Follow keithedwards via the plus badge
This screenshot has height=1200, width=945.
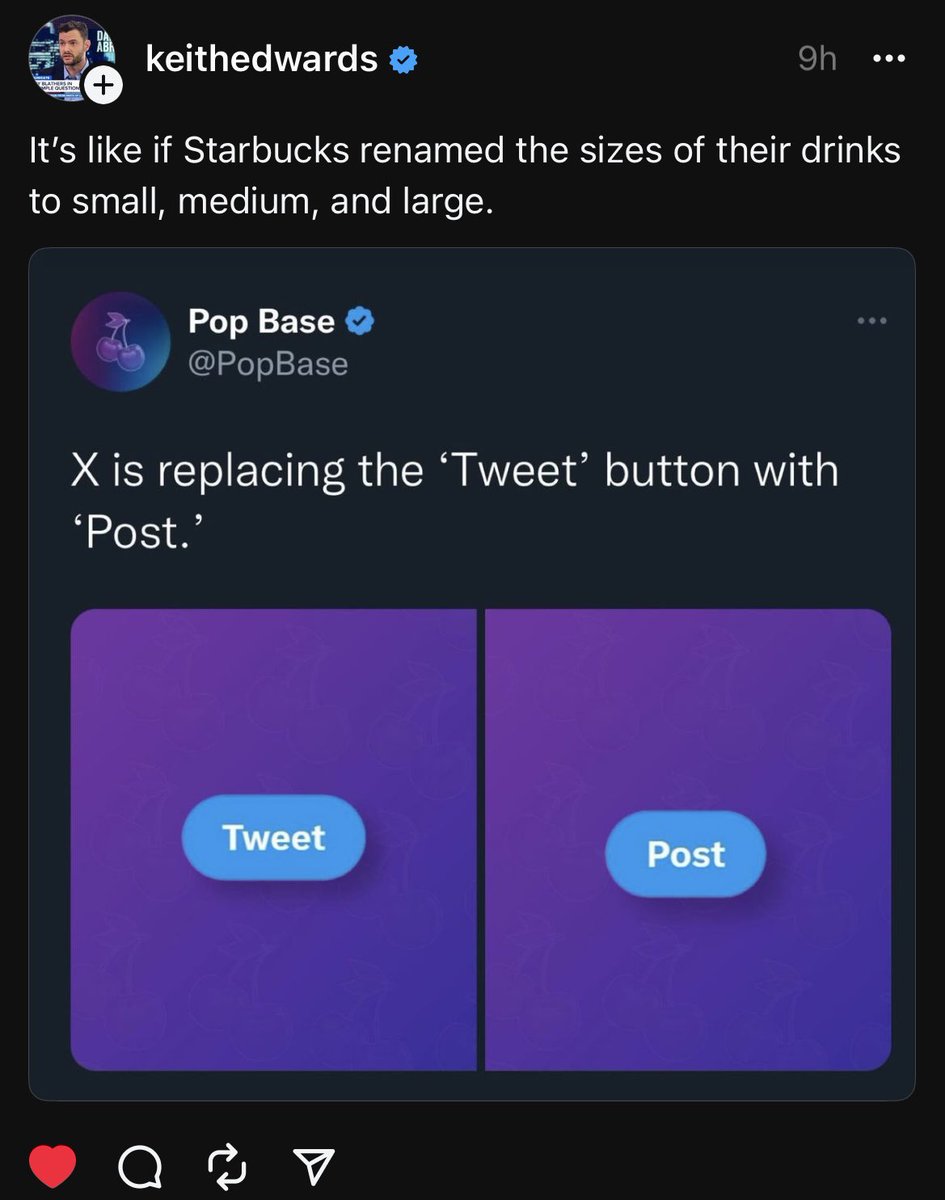(101, 88)
